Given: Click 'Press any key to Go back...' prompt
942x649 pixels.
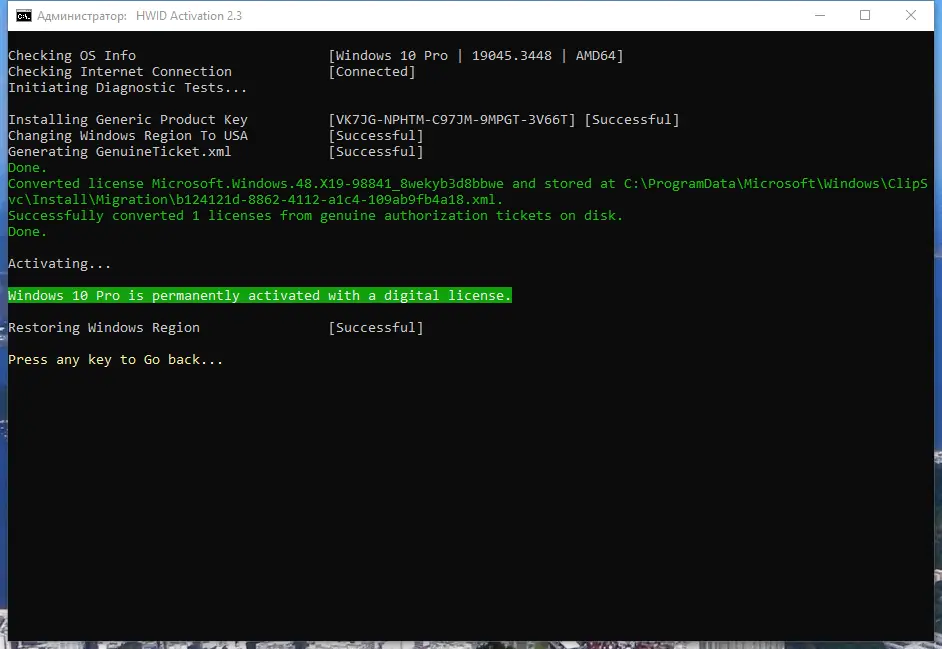Looking at the screenshot, I should pos(115,360).
